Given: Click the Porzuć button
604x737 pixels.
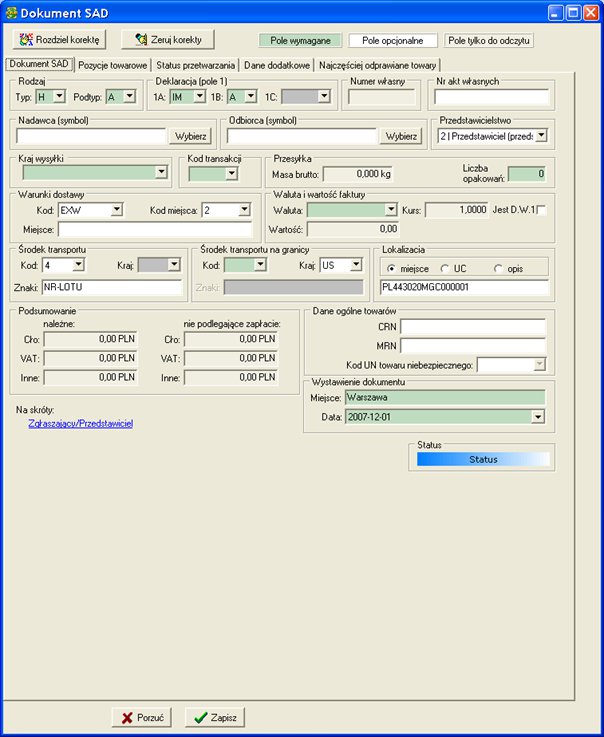Looking at the screenshot, I should 141,718.
